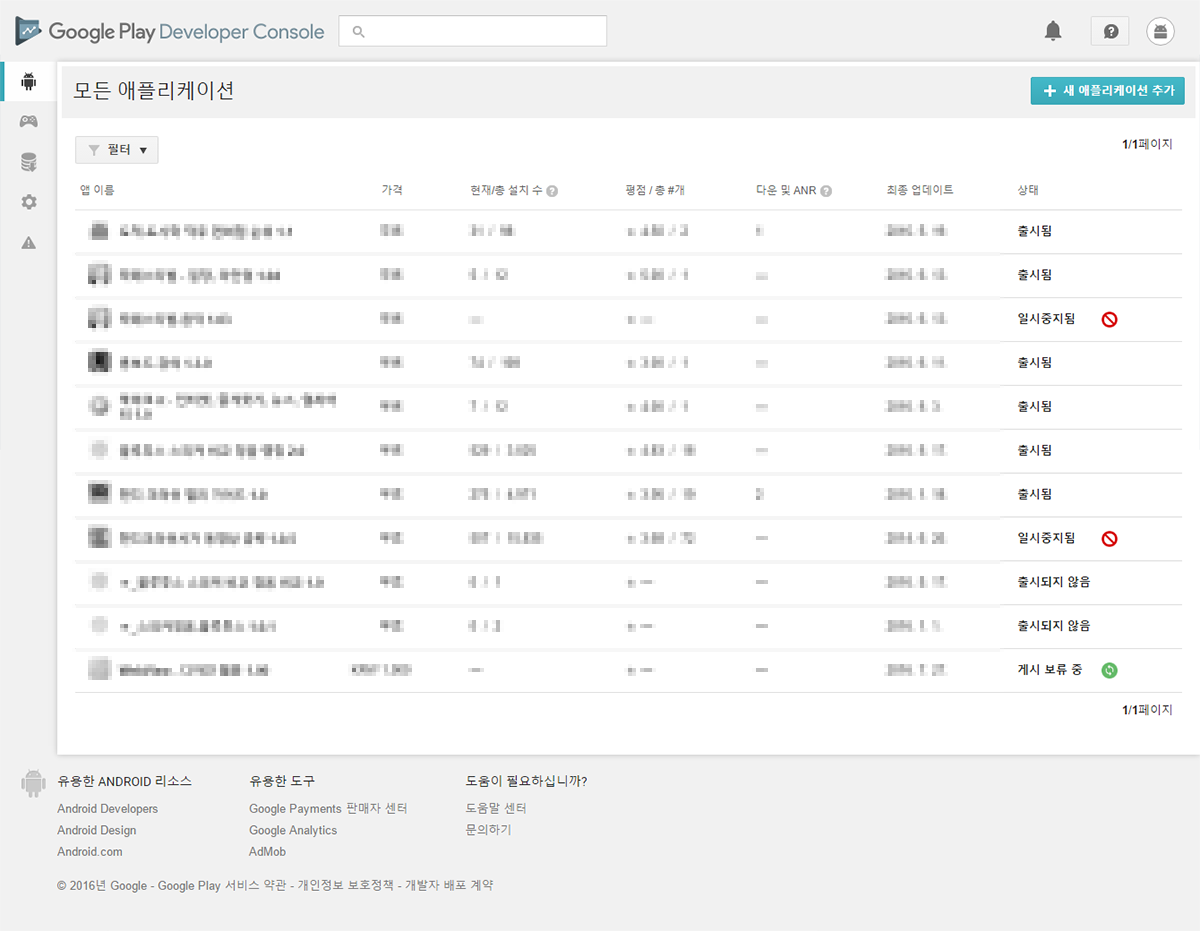Viewport: 1200px width, 931px height.
Task: Click the green pending publication icon
Action: click(x=1109, y=671)
